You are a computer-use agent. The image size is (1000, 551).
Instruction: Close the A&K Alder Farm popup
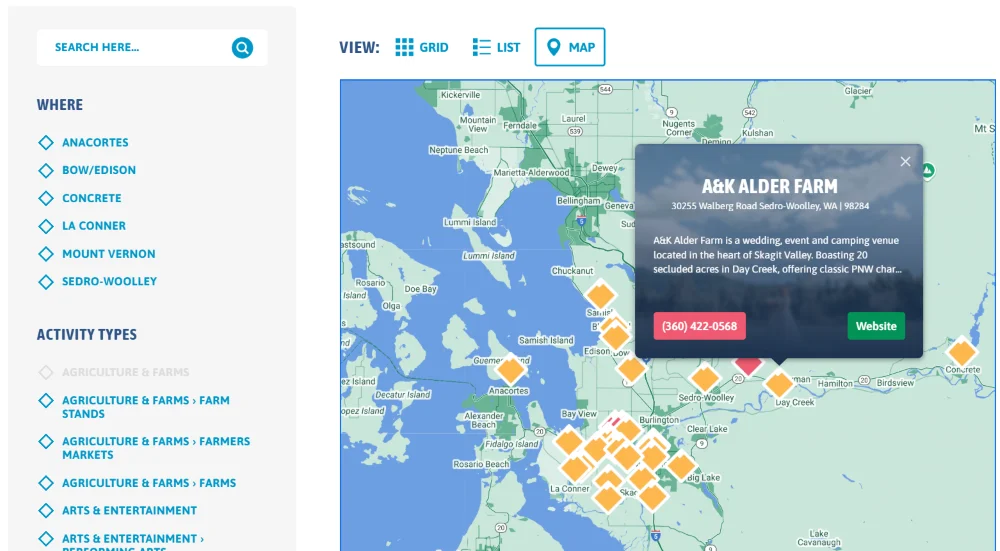coord(905,162)
